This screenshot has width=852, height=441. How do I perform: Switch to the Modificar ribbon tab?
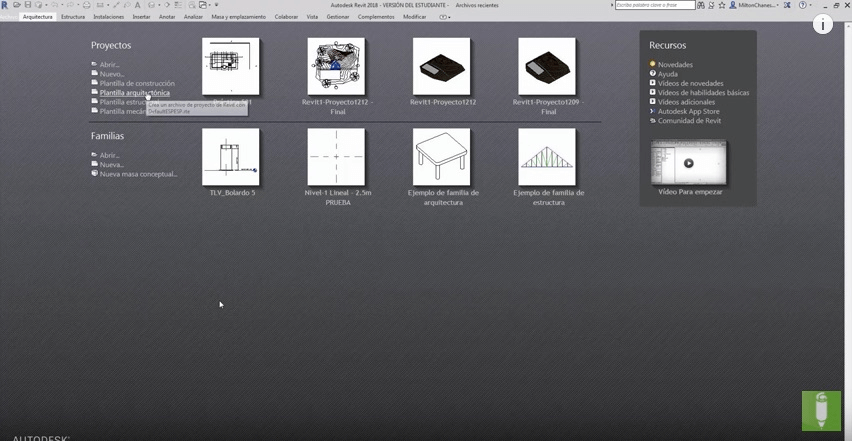[415, 17]
